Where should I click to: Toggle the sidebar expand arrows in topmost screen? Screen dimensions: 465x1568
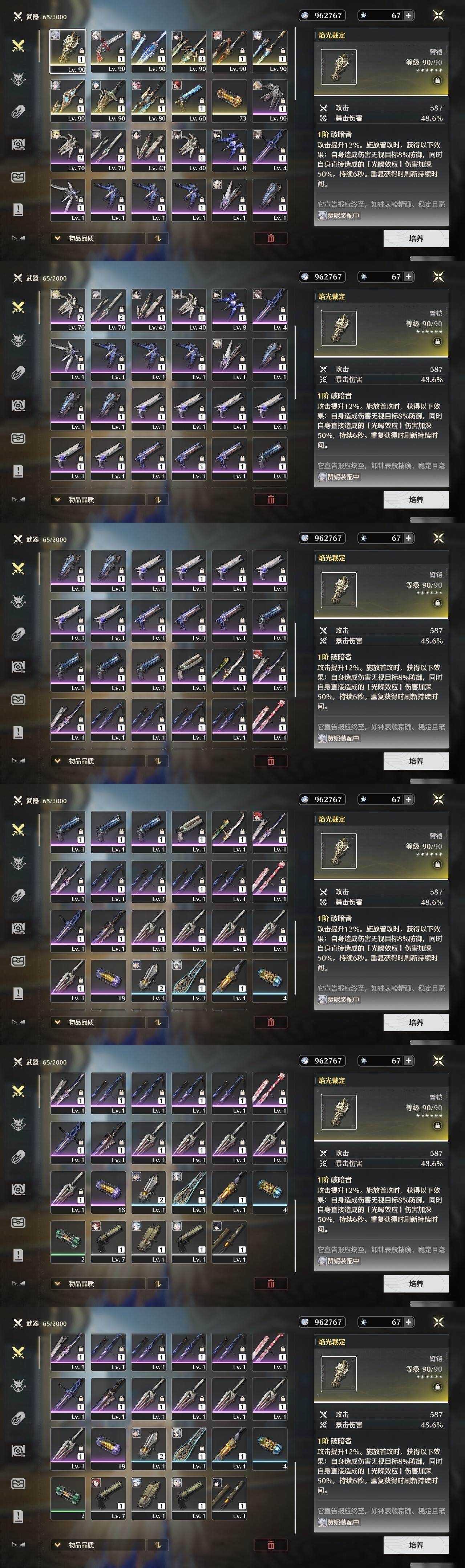(x=18, y=238)
